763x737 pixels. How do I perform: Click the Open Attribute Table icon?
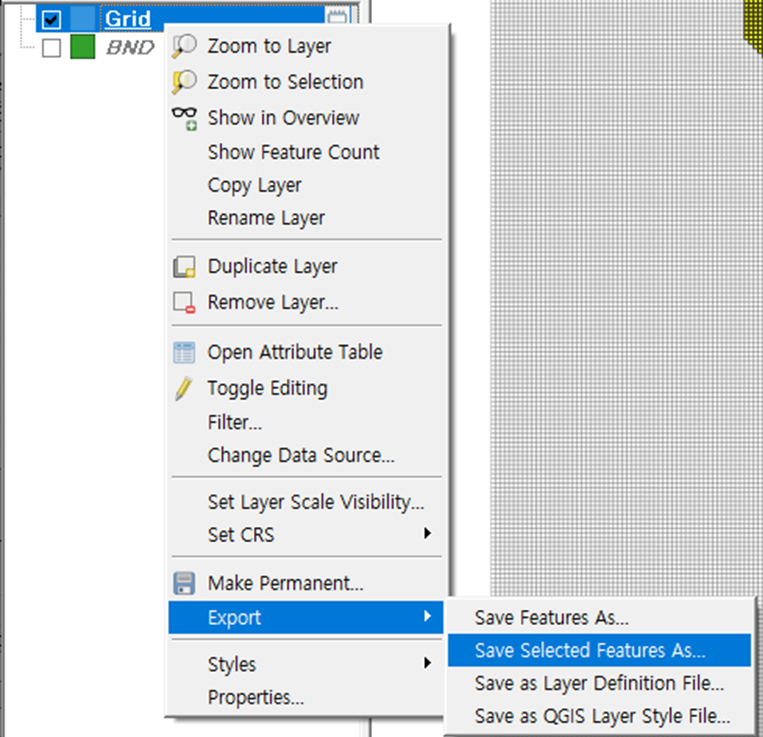(184, 352)
